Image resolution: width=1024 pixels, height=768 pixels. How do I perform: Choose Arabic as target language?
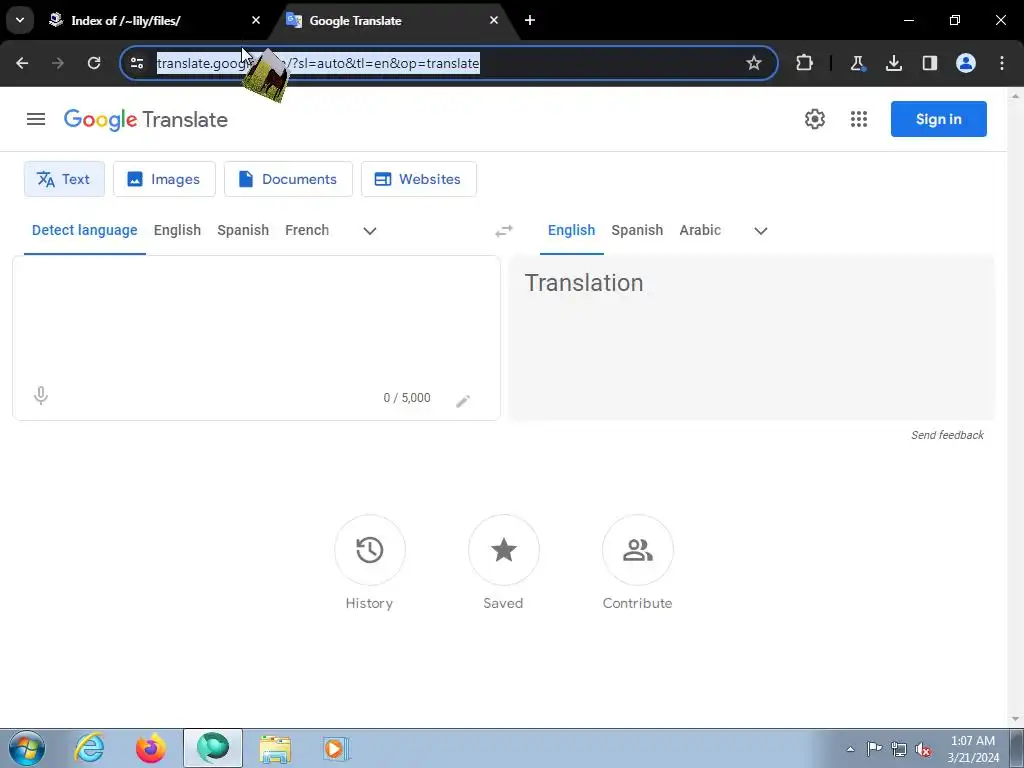click(700, 230)
